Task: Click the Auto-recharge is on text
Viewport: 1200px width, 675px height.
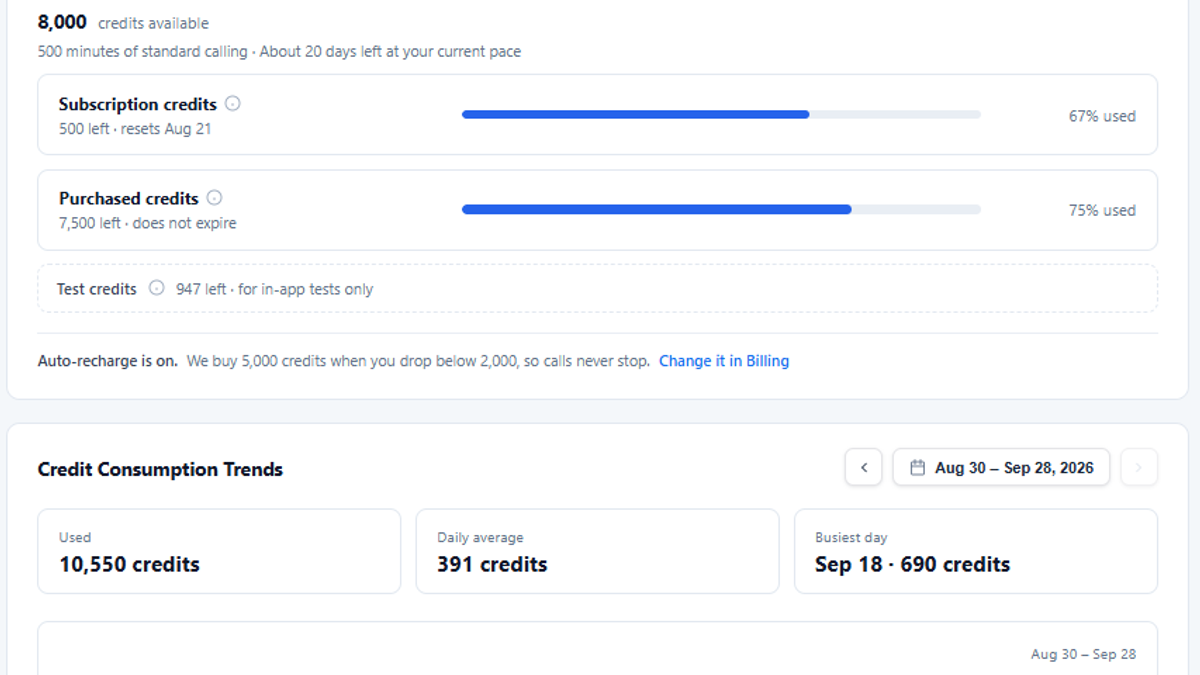Action: click(108, 361)
